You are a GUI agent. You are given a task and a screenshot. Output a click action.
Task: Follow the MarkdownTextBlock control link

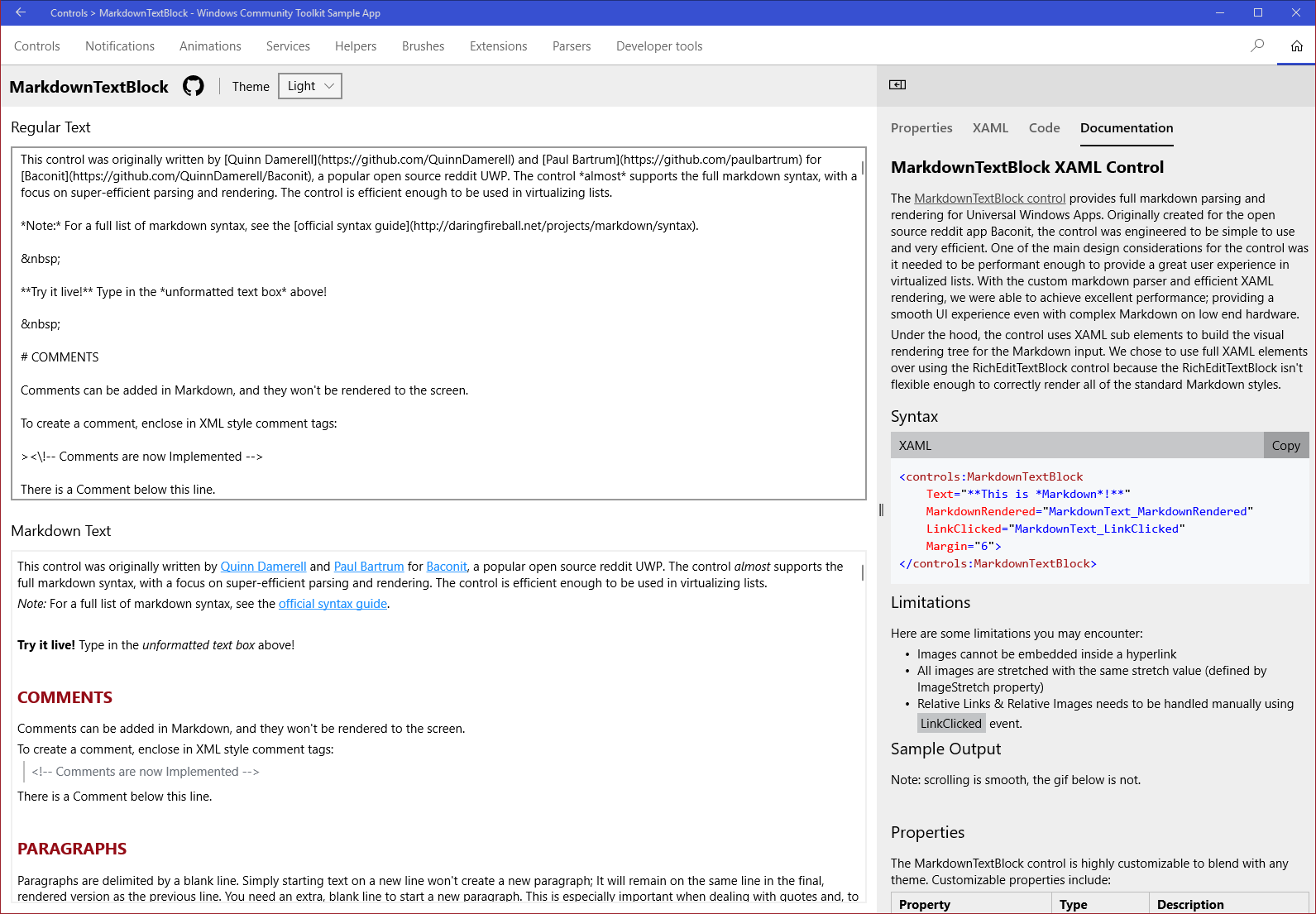pos(990,199)
